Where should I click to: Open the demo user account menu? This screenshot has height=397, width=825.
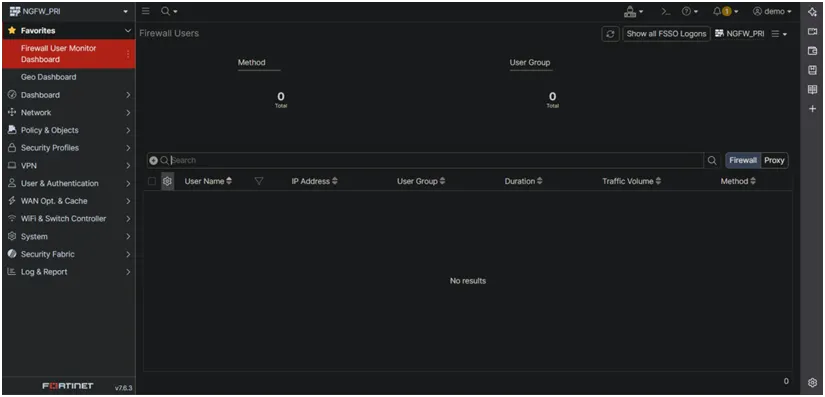pyautogui.click(x=772, y=12)
